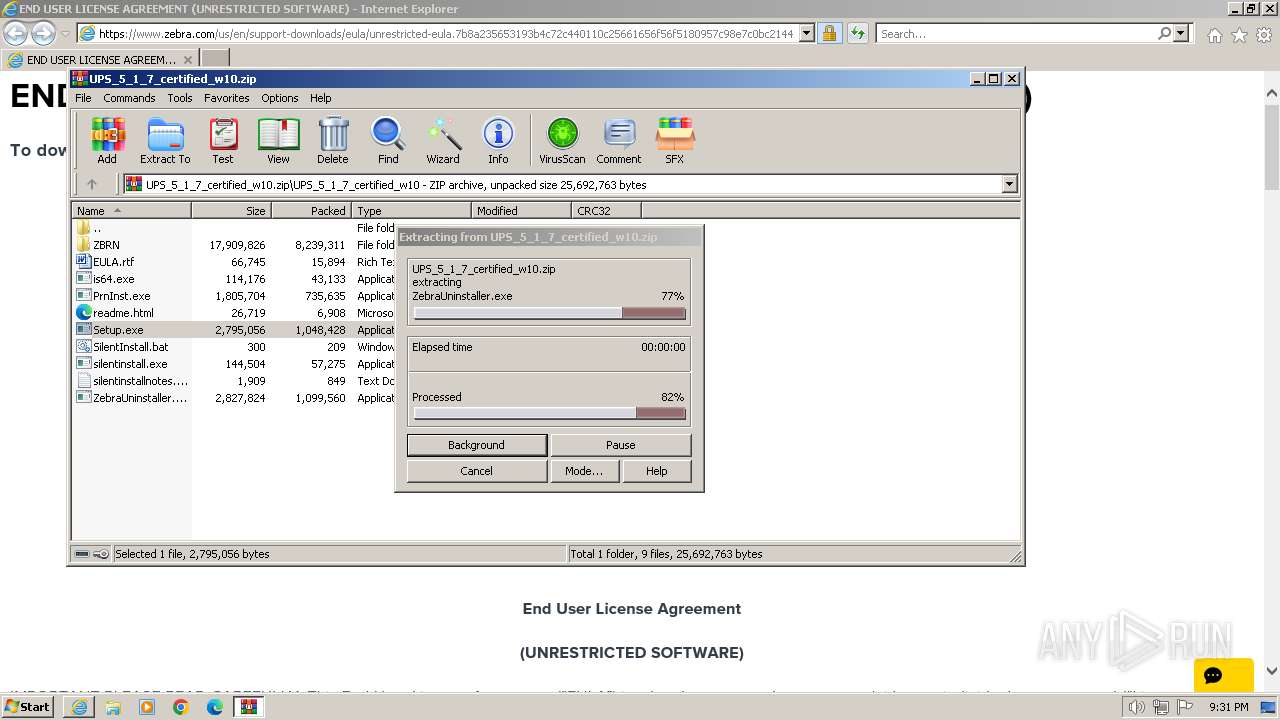This screenshot has height=720, width=1280.
Task: Run the Test archive tool
Action: tap(223, 140)
